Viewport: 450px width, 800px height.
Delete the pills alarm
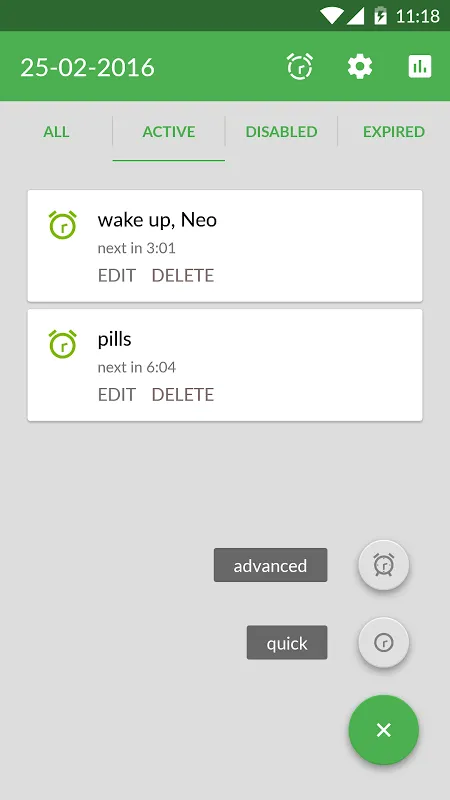[x=183, y=395]
